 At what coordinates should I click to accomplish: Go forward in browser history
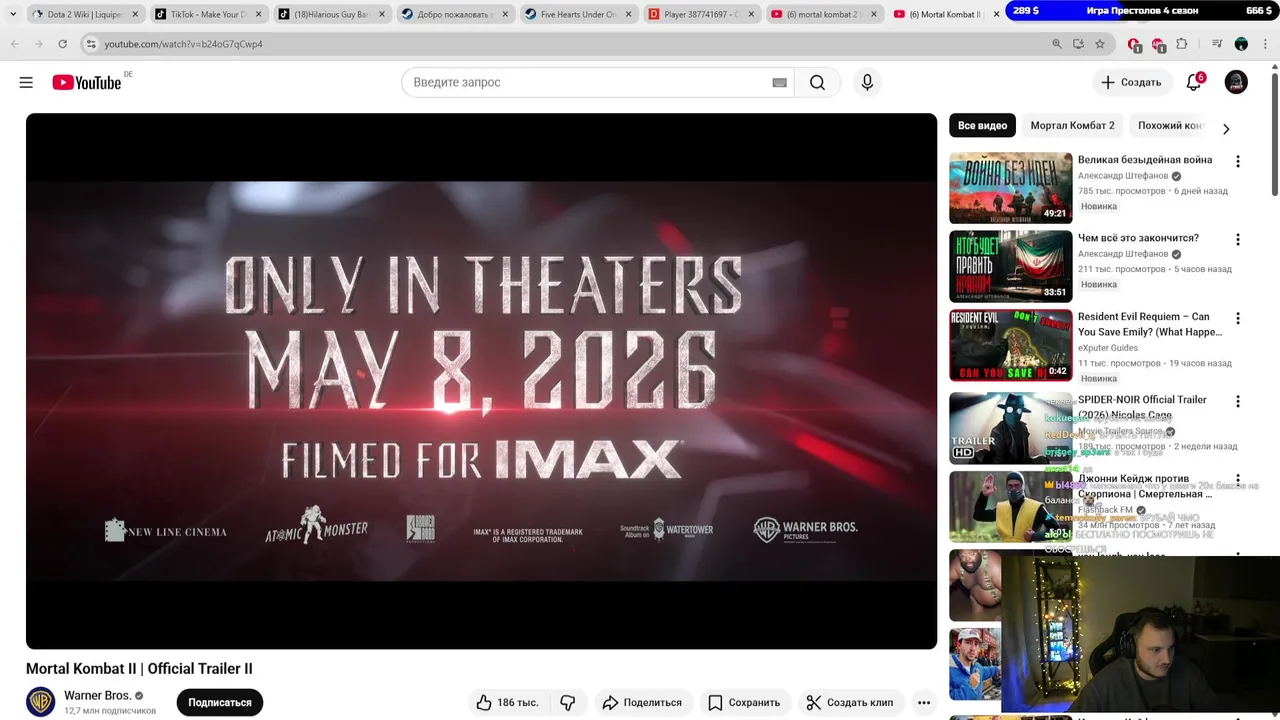tap(38, 44)
